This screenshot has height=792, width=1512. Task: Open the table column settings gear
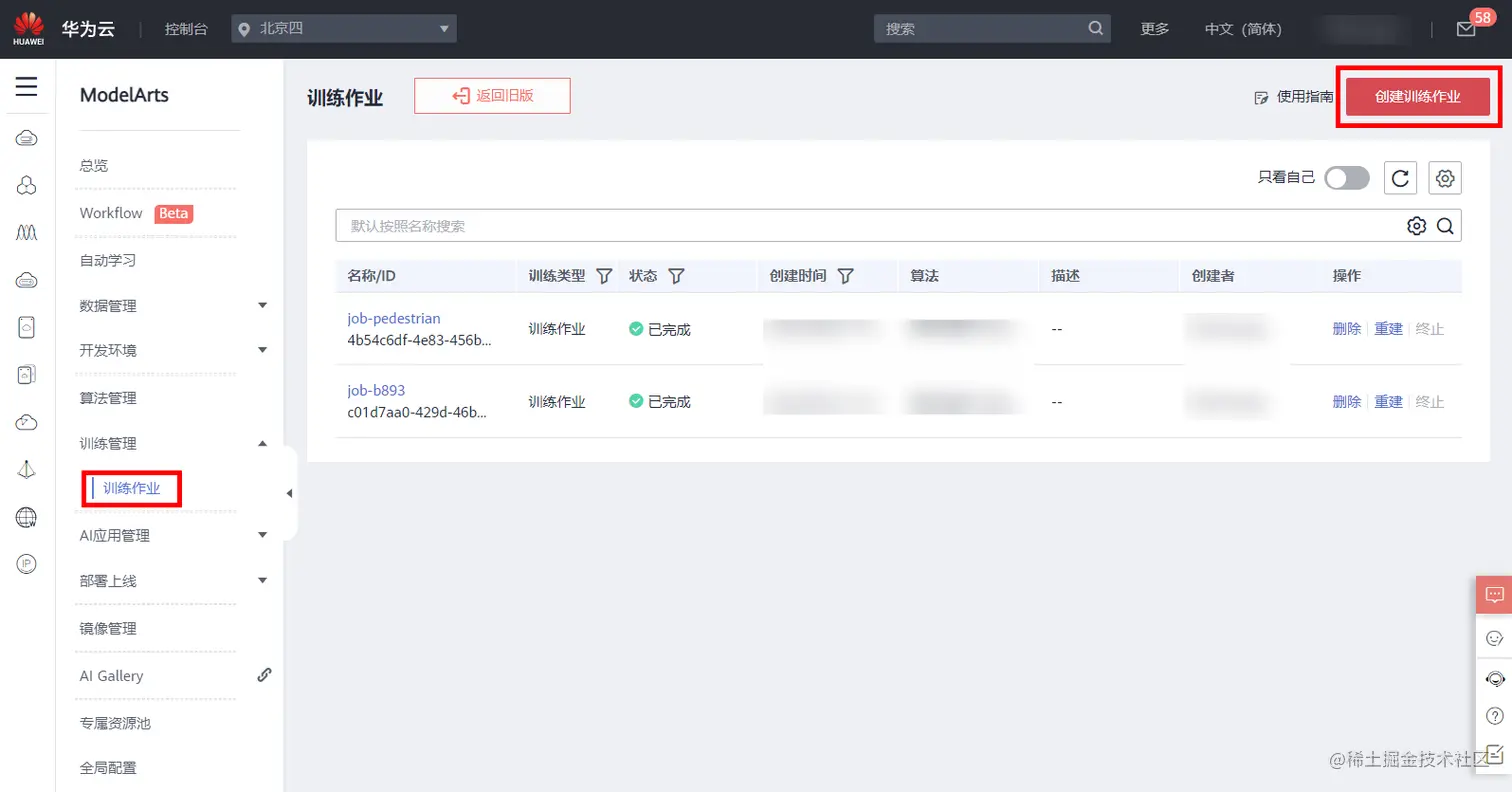click(1445, 178)
